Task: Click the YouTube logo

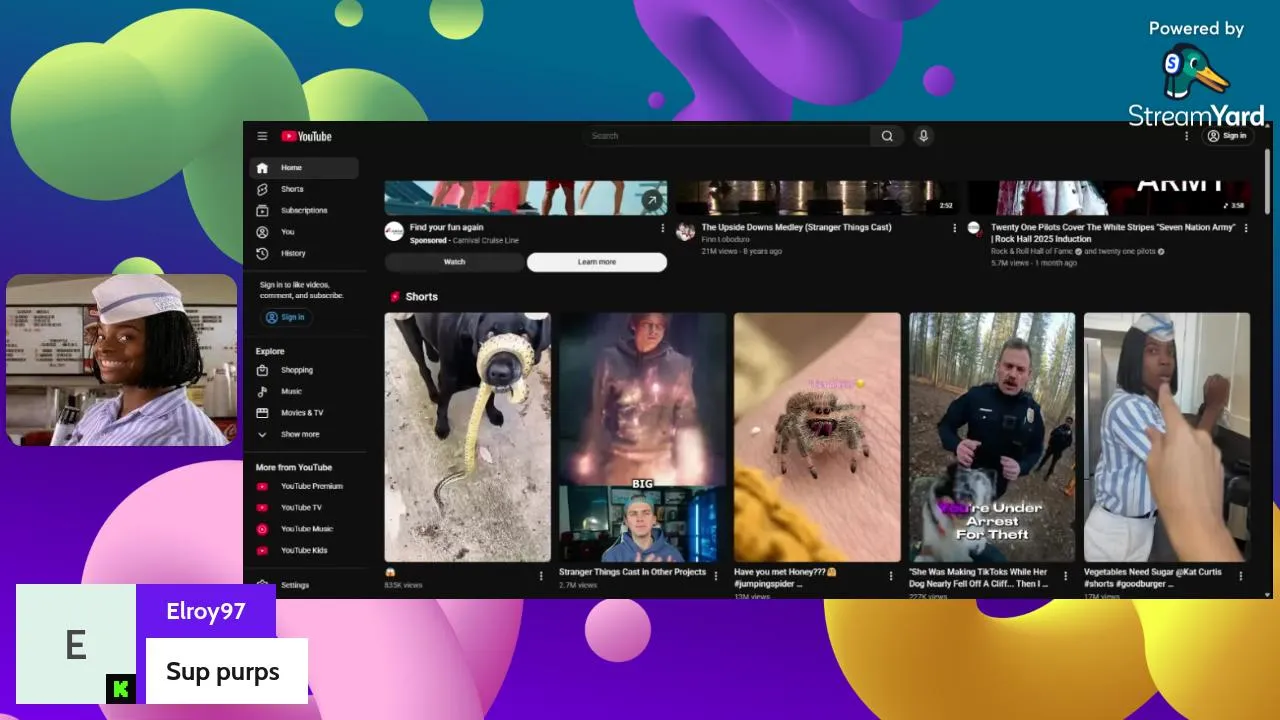Action: 306,136
